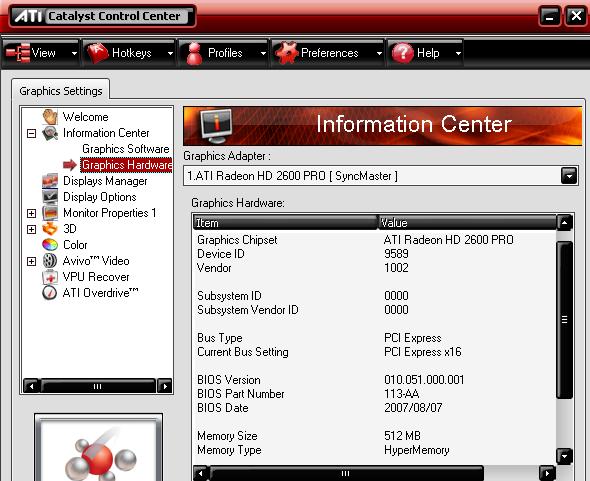The width and height of the screenshot is (590, 481).
Task: Expand the 3D tree node
Action: tap(32, 229)
